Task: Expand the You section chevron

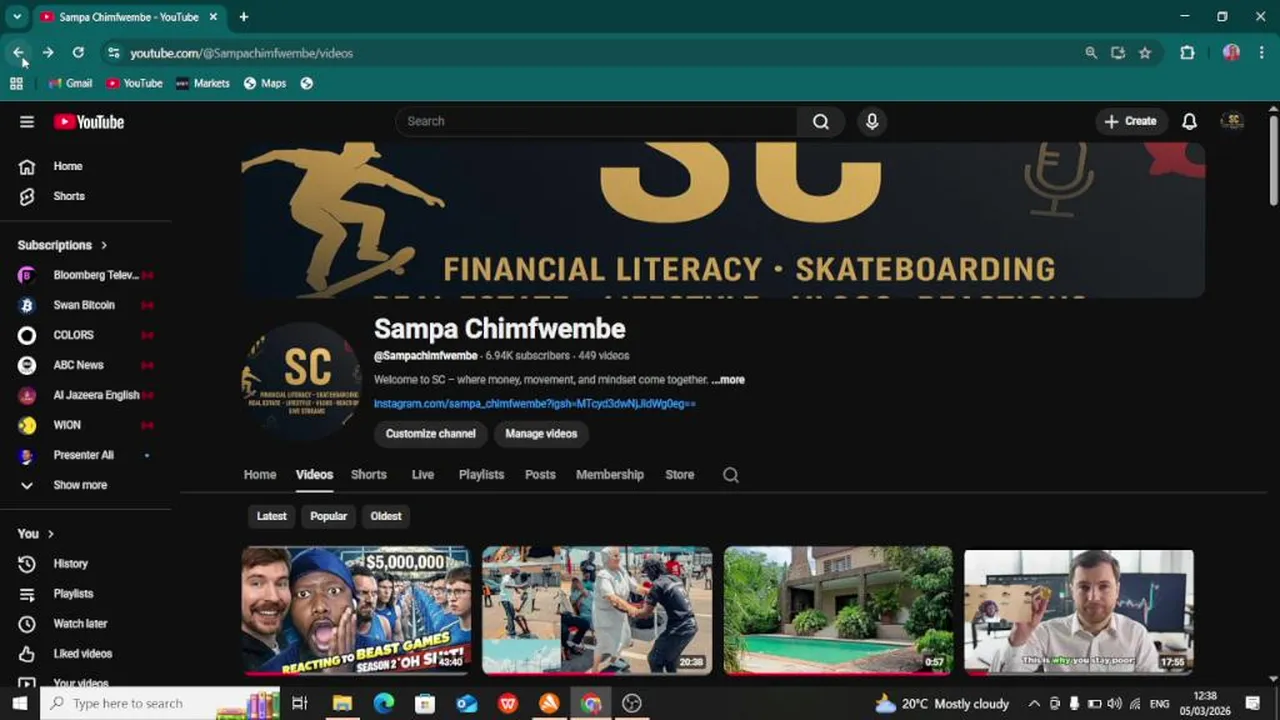Action: [x=50, y=534]
